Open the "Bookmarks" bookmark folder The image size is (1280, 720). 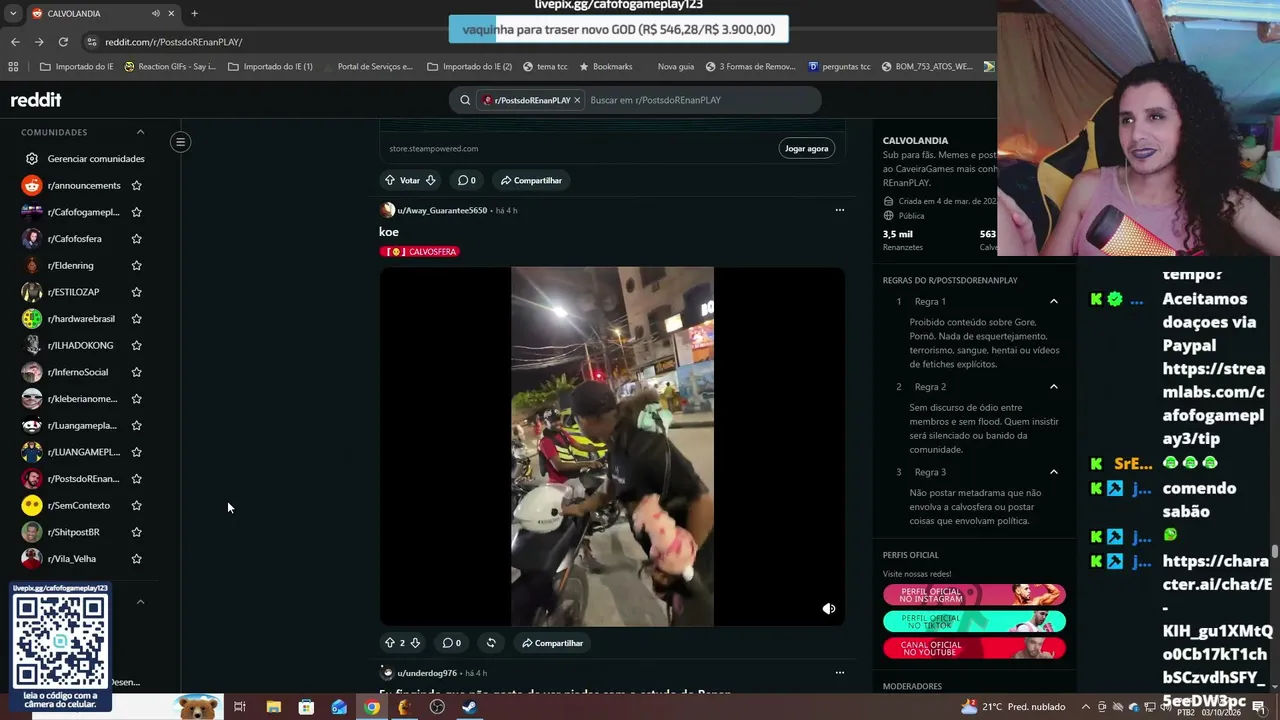605,67
